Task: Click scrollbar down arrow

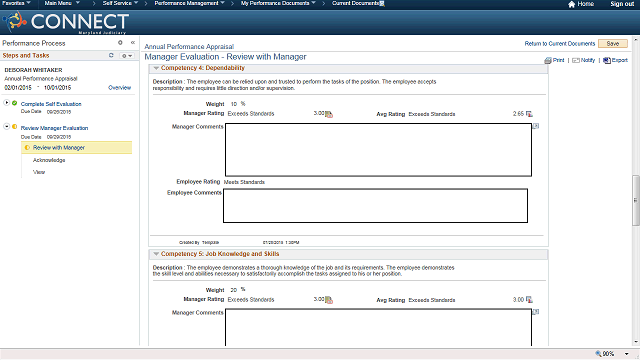Action: tap(636, 342)
